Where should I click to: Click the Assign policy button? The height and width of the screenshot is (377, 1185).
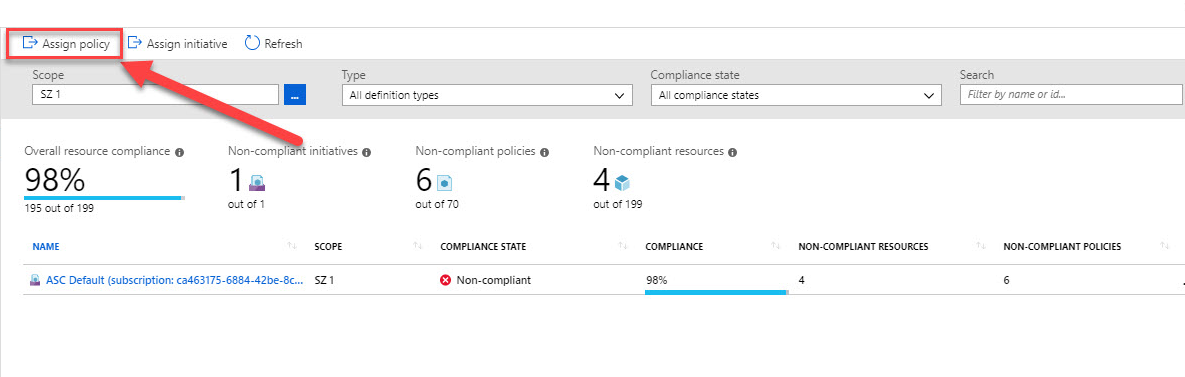(67, 44)
